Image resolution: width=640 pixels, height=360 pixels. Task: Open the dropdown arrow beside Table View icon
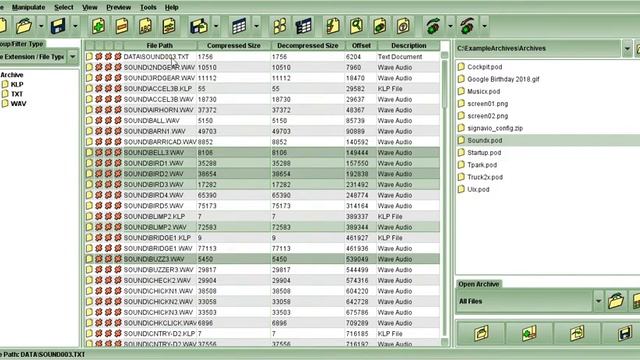pyautogui.click(x=256, y=26)
